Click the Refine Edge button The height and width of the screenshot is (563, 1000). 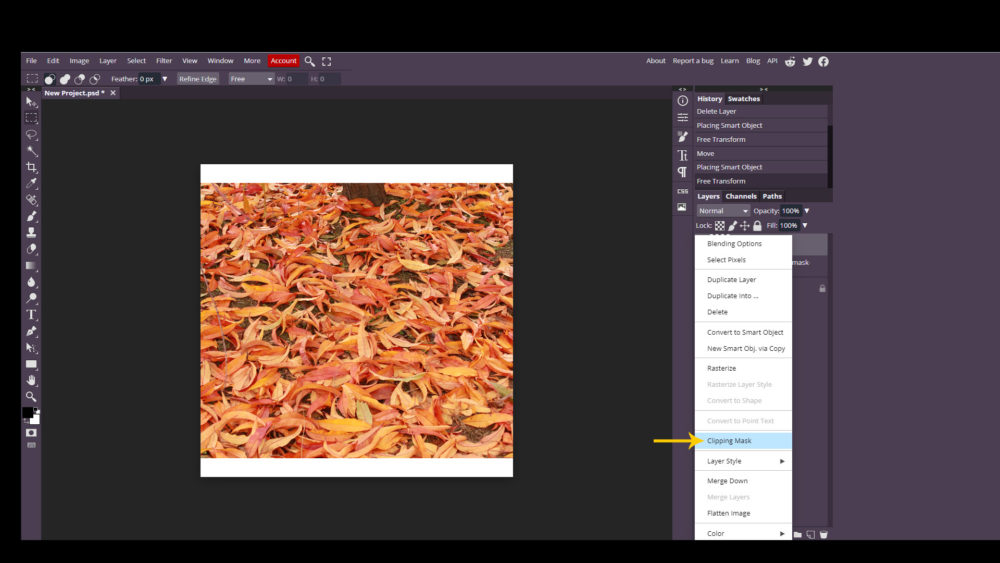coord(197,79)
